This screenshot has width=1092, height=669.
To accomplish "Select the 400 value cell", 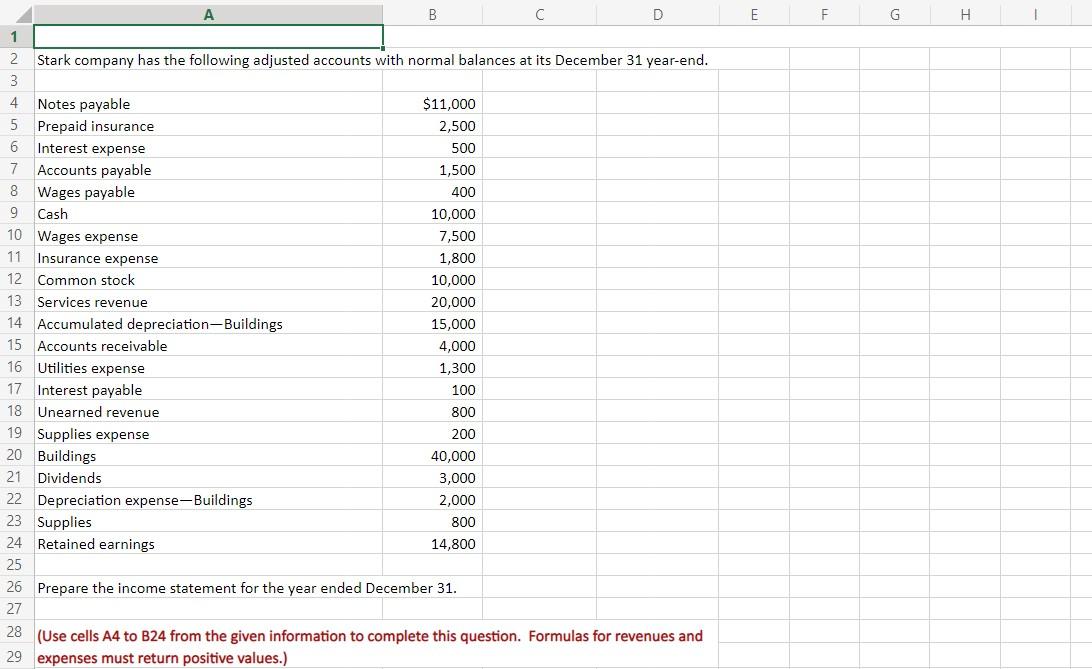I will pos(432,191).
